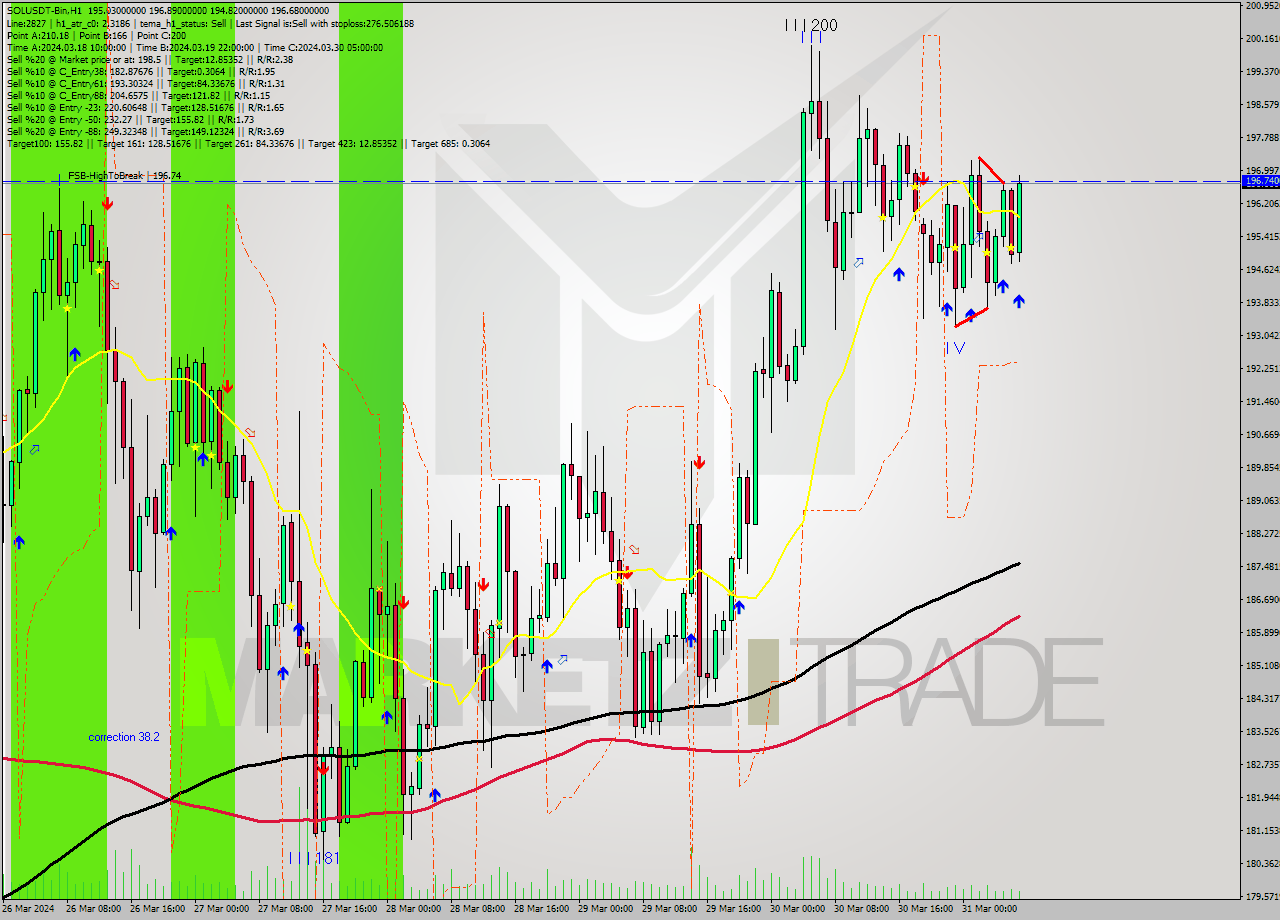Click the 186.690 price axis label
The image size is (1280, 920).
pyautogui.click(x=1262, y=599)
